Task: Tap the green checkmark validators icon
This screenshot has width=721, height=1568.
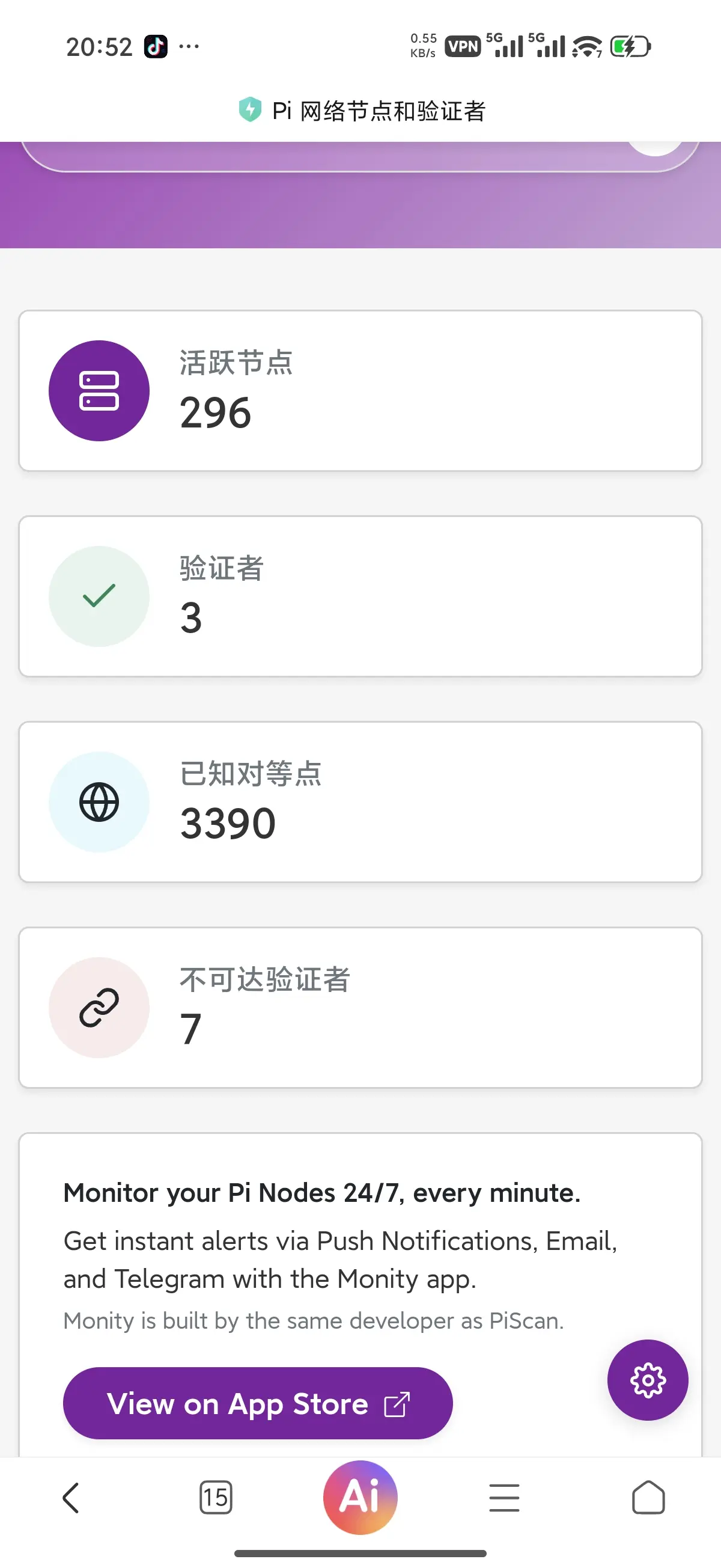Action: point(99,596)
